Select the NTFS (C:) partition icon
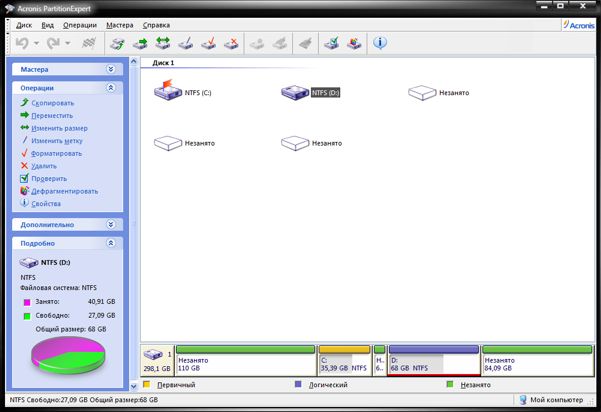The width and height of the screenshot is (601, 412). pos(167,93)
